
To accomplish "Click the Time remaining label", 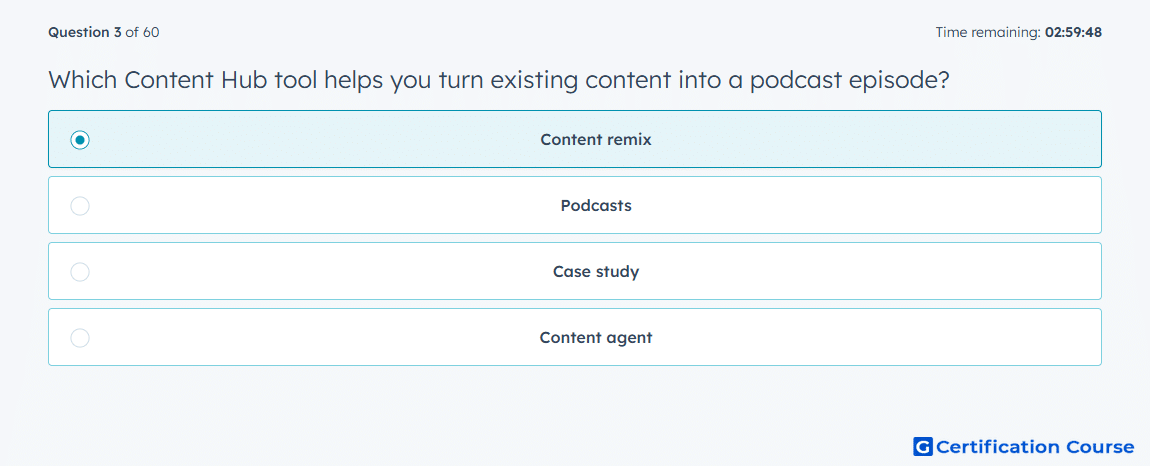I will pyautogui.click(x=988, y=32).
